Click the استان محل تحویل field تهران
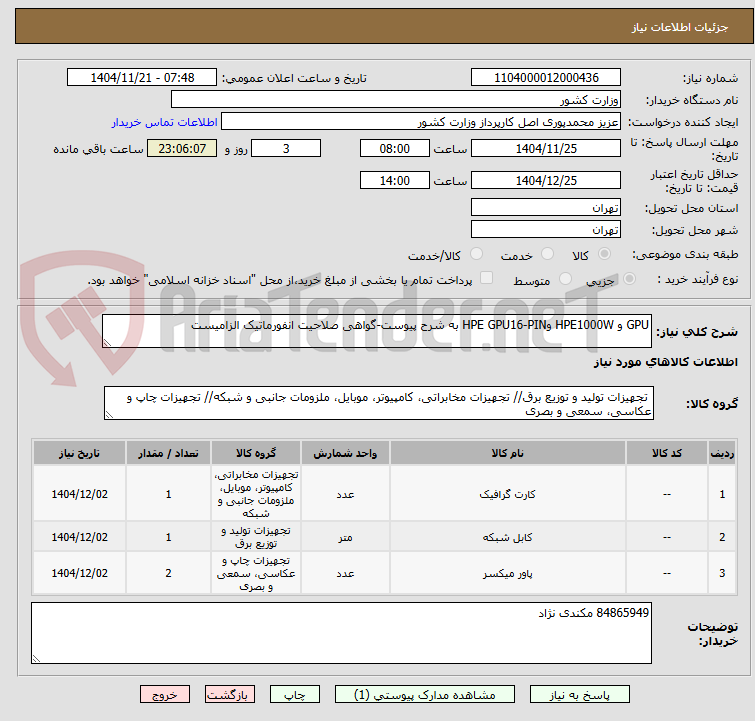755x721 pixels. pos(546,207)
